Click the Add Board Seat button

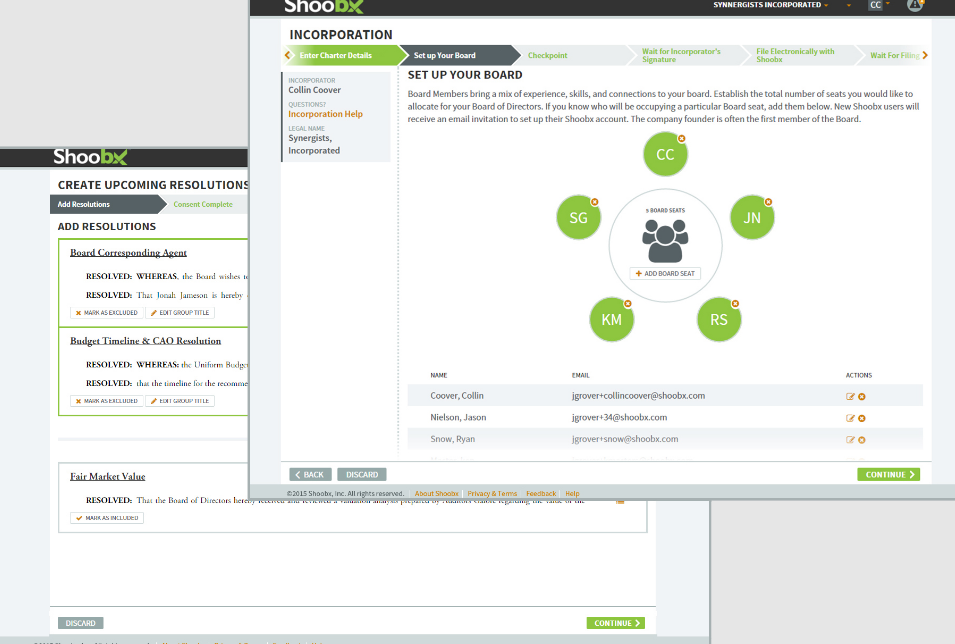tap(666, 273)
